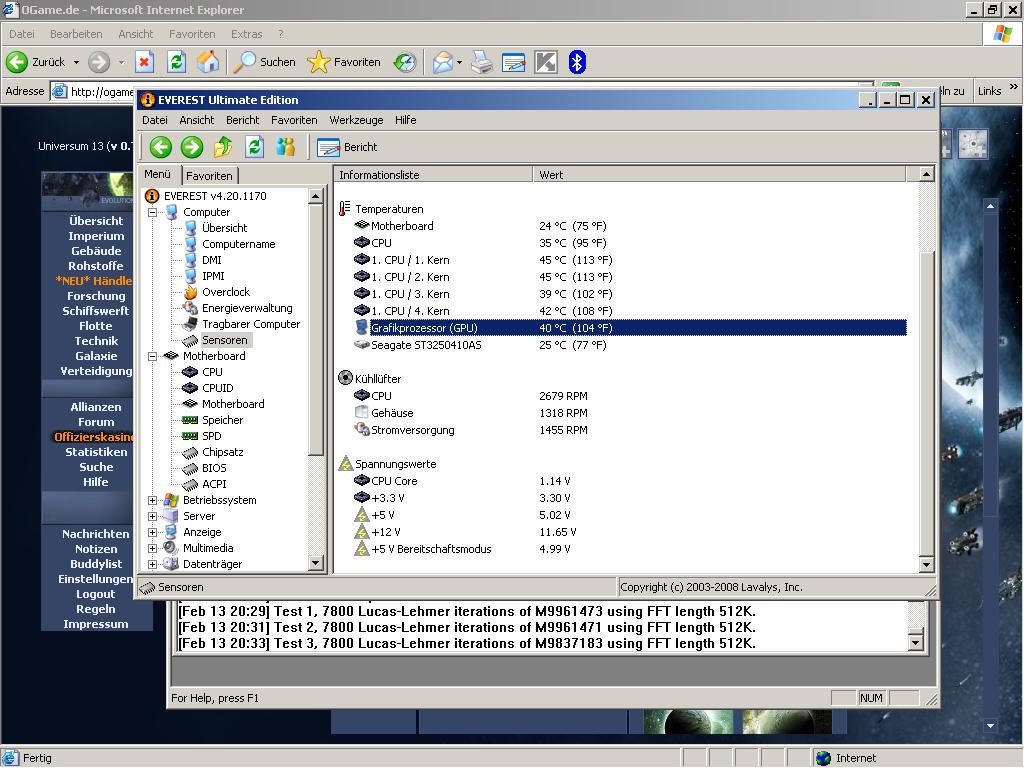Open IE back button dropdown arrow
Viewport: 1024px width, 768px height.
pyautogui.click(x=76, y=63)
